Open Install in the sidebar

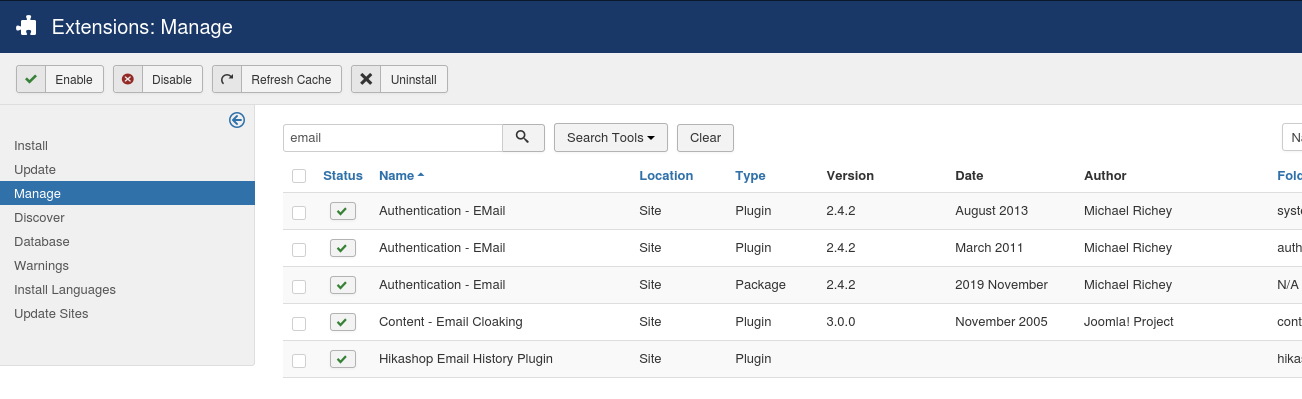pyautogui.click(x=31, y=145)
